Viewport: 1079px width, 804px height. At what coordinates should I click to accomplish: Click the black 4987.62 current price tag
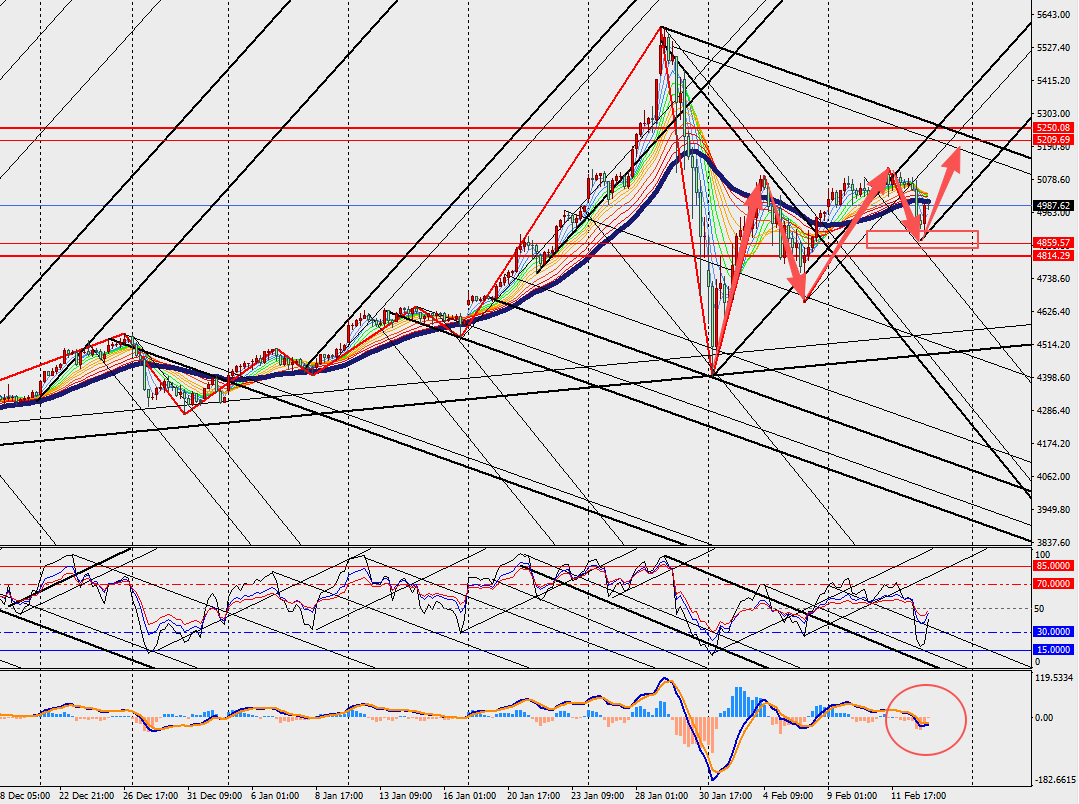tap(1054, 205)
